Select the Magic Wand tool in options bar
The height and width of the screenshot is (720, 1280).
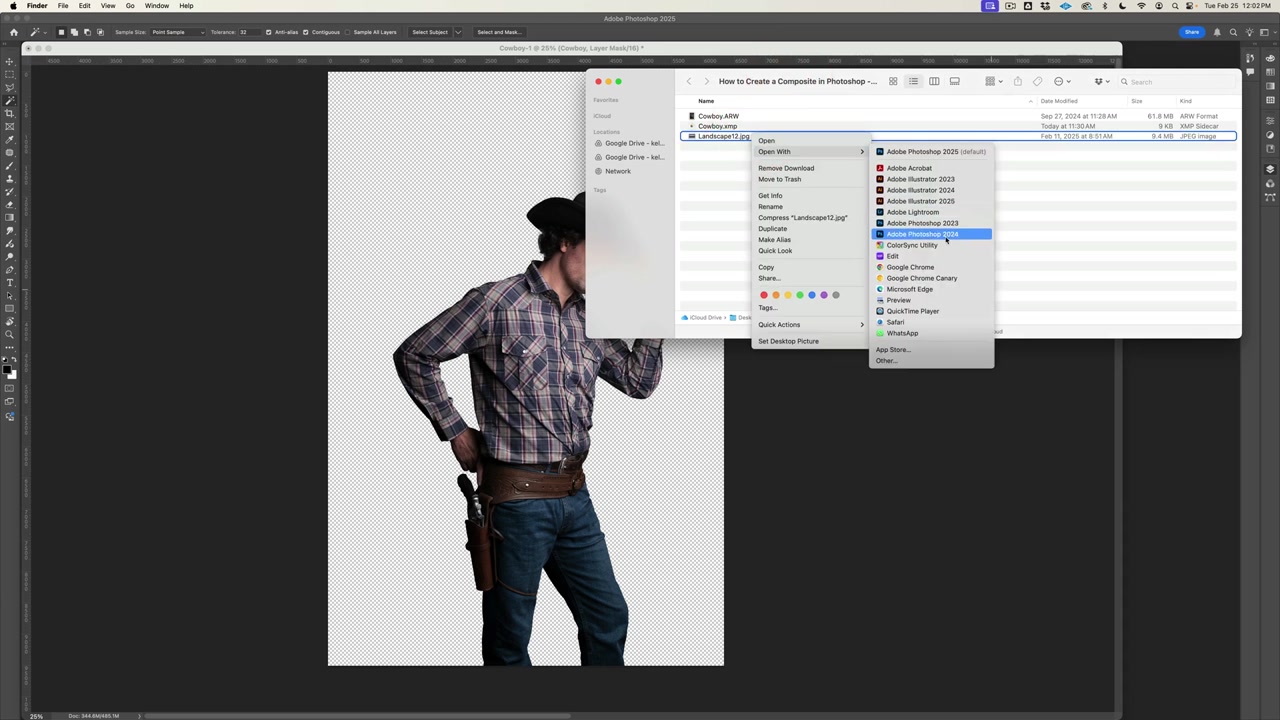[x=35, y=32]
